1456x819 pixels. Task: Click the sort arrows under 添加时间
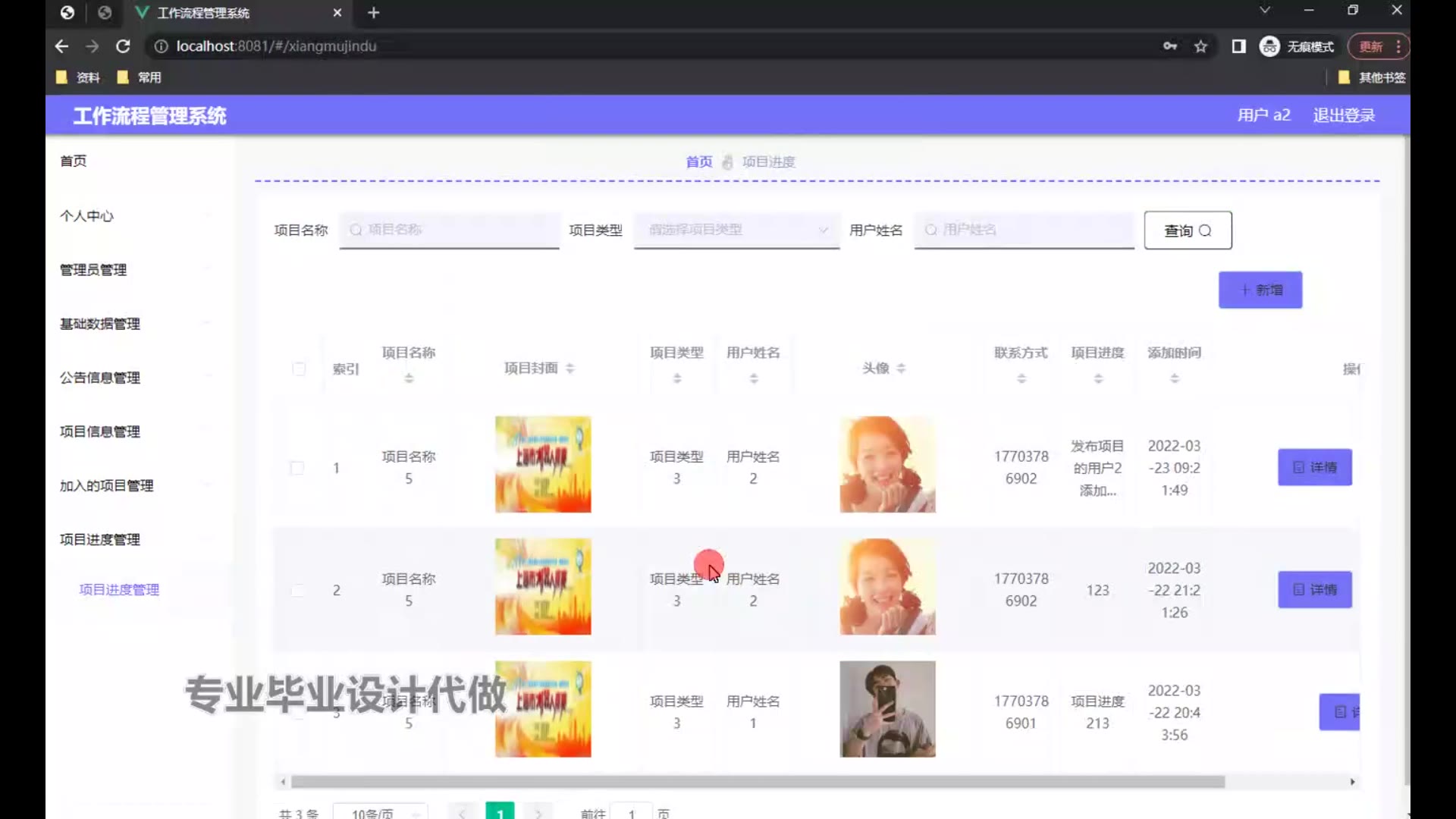[x=1174, y=378]
